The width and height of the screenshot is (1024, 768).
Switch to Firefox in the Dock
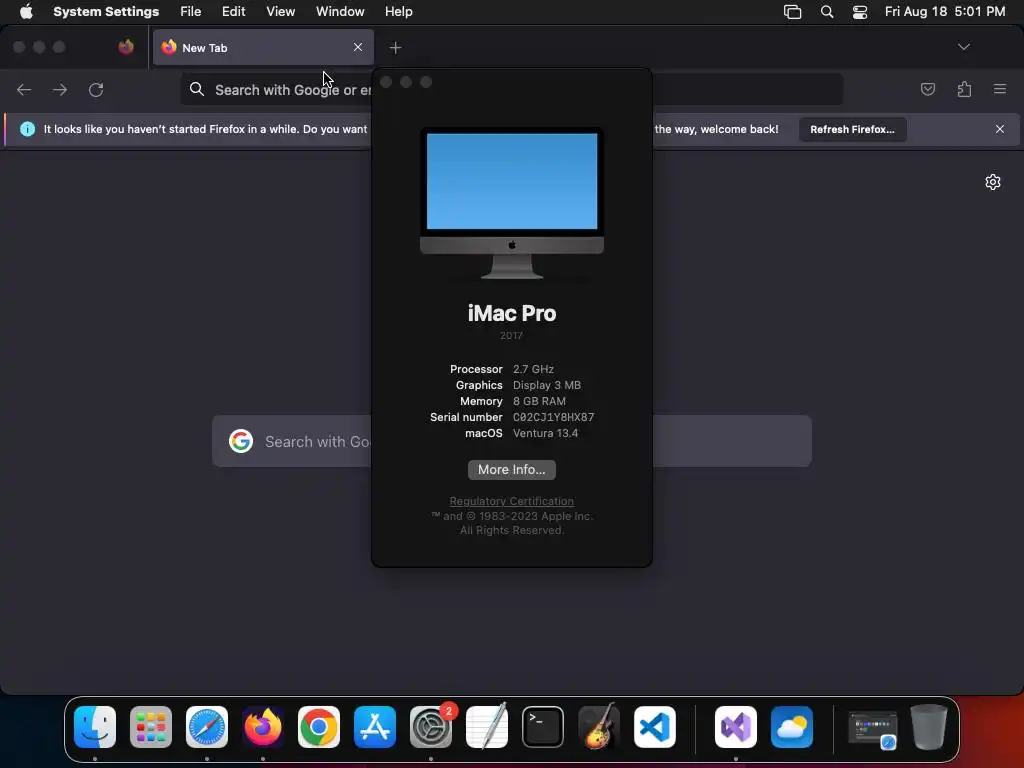[x=263, y=727]
